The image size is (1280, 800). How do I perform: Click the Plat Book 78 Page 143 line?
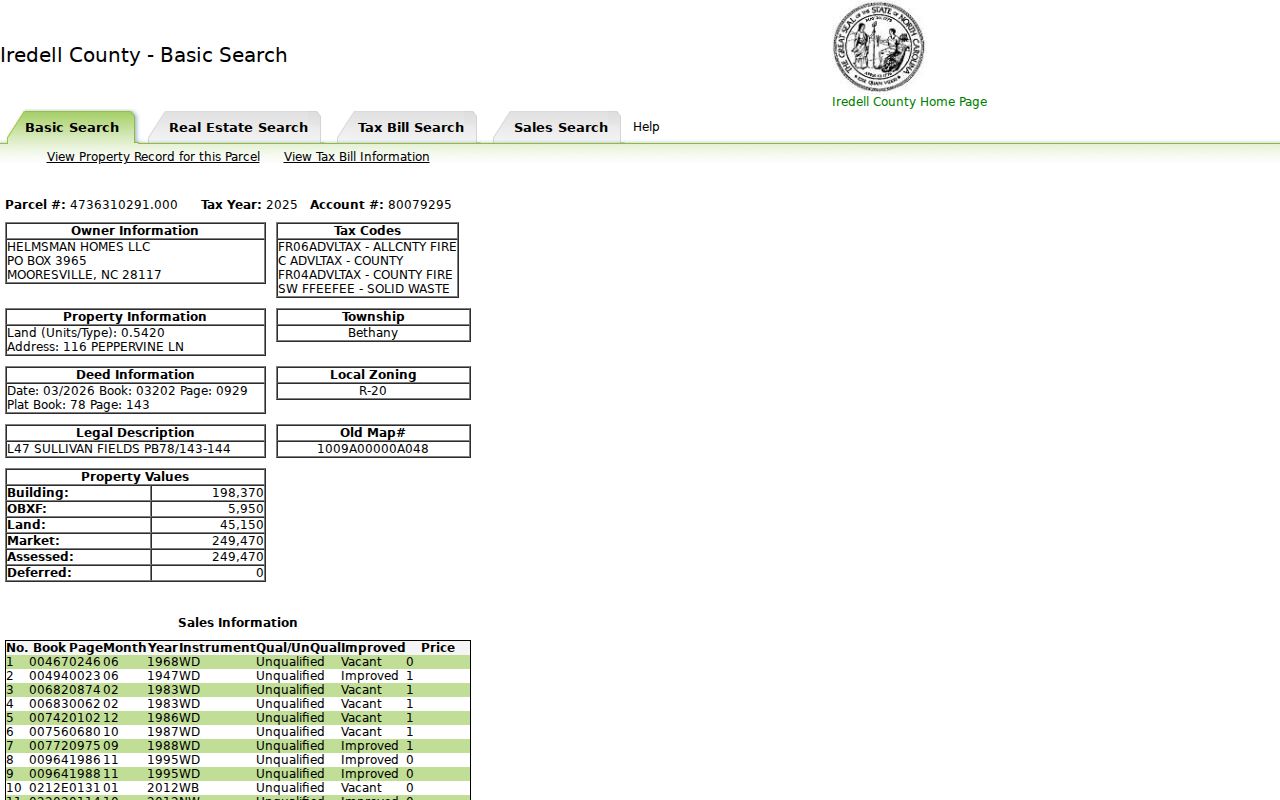pos(78,405)
